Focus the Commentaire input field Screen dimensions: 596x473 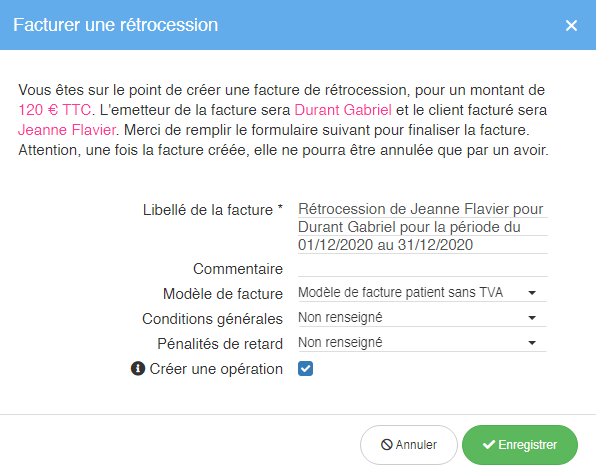tap(423, 269)
